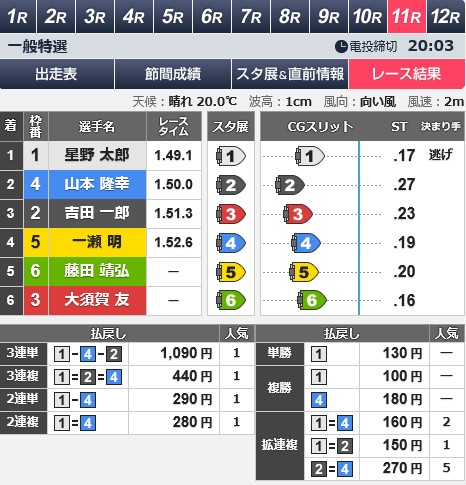This screenshot has width=466, height=485.
Task: Select the 10R race tab
Action: (x=368, y=16)
